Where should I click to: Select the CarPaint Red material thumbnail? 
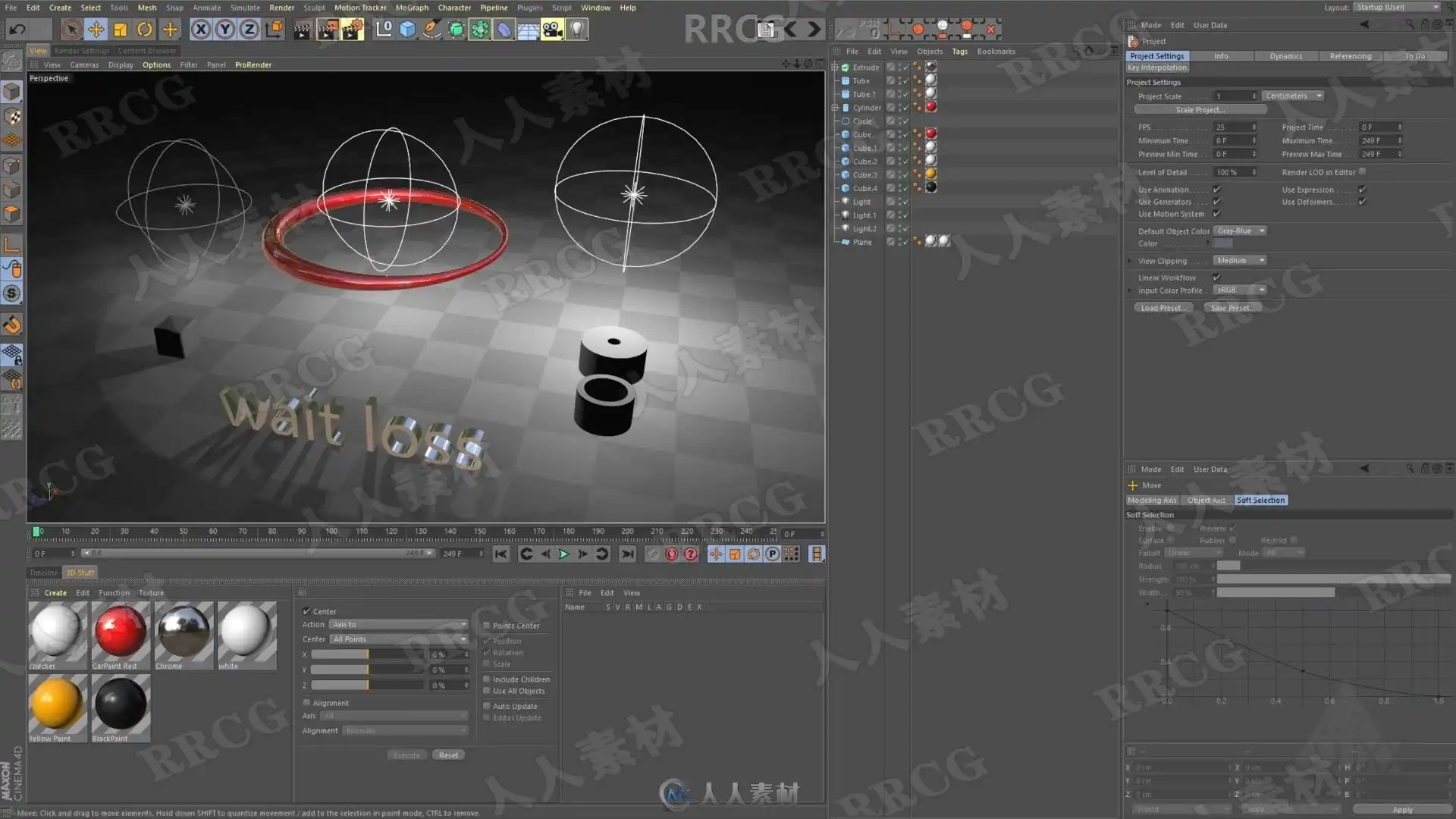[x=121, y=631]
